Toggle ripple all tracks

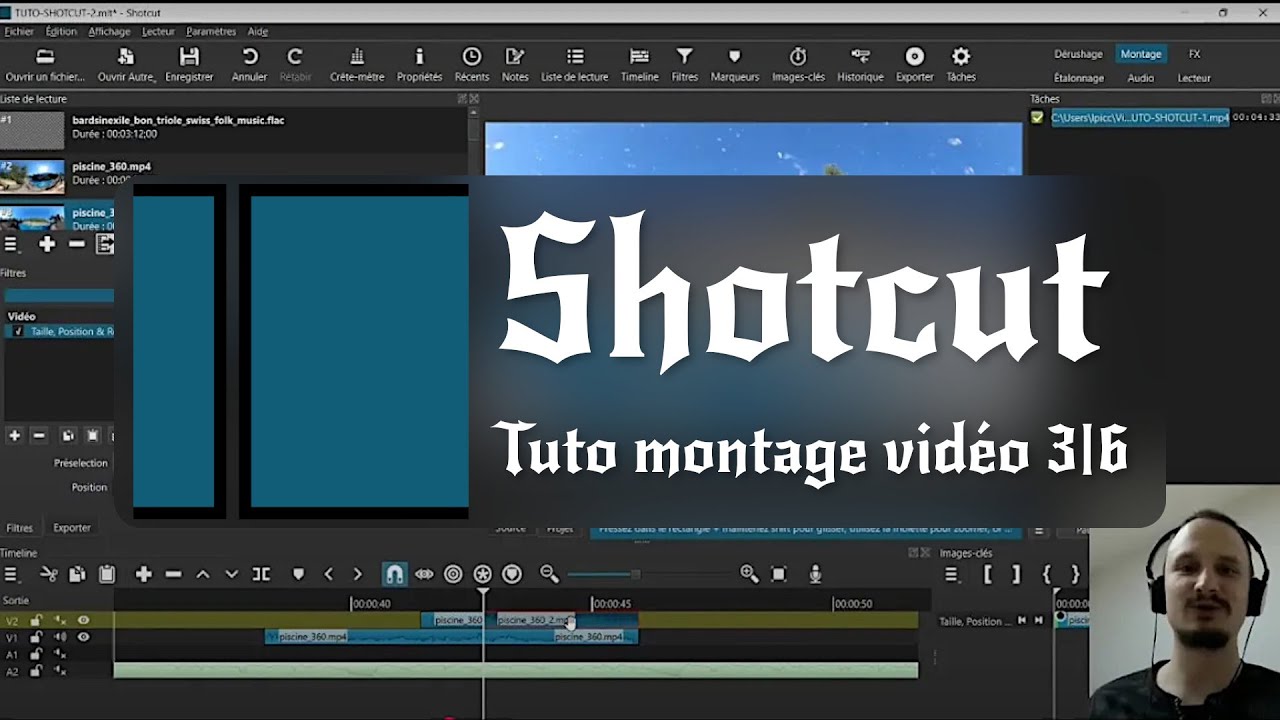coord(482,574)
